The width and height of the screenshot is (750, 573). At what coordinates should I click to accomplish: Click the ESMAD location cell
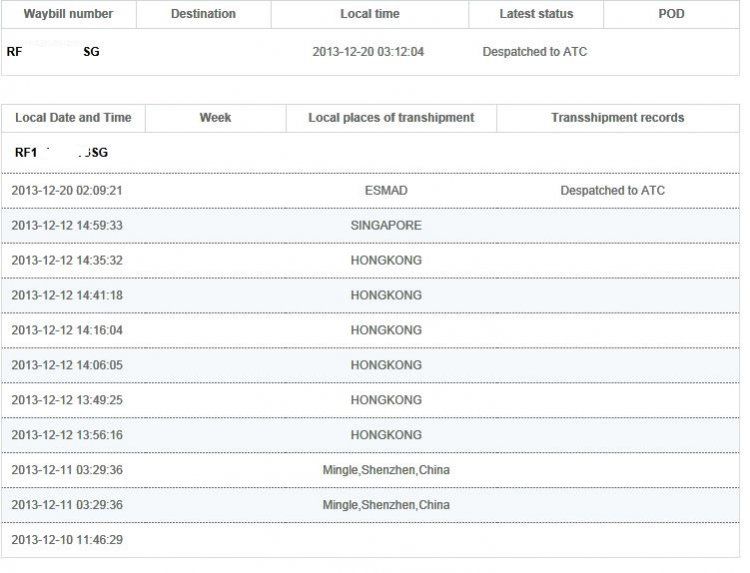click(x=386, y=190)
